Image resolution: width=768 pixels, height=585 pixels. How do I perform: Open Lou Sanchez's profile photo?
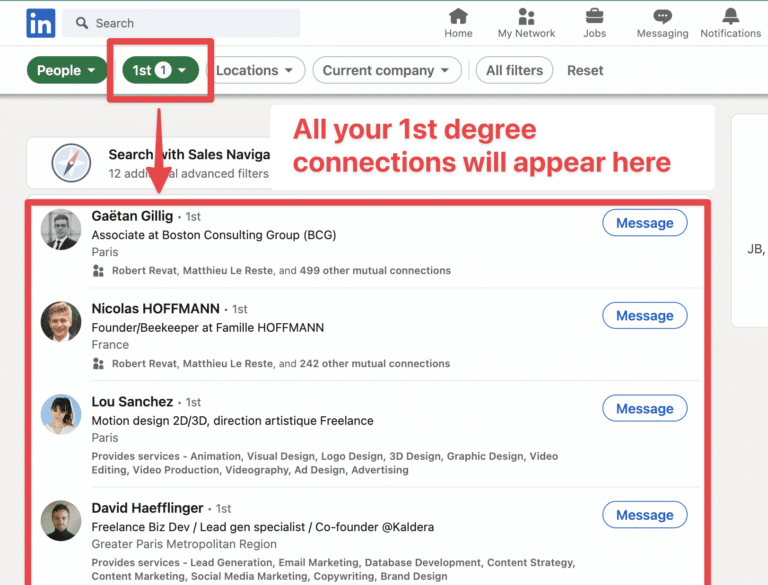pyautogui.click(x=61, y=414)
